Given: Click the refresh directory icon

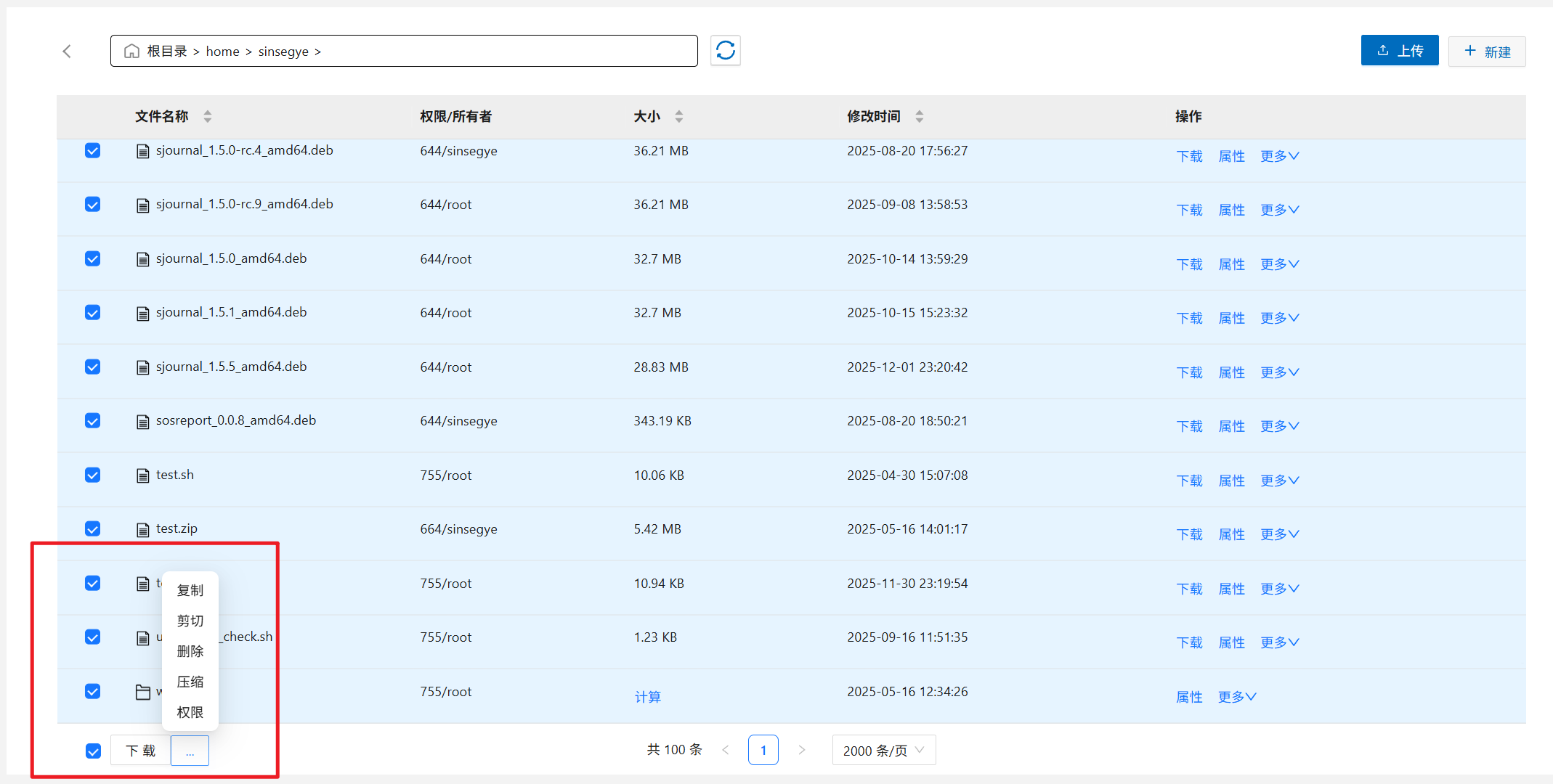Looking at the screenshot, I should (x=725, y=51).
